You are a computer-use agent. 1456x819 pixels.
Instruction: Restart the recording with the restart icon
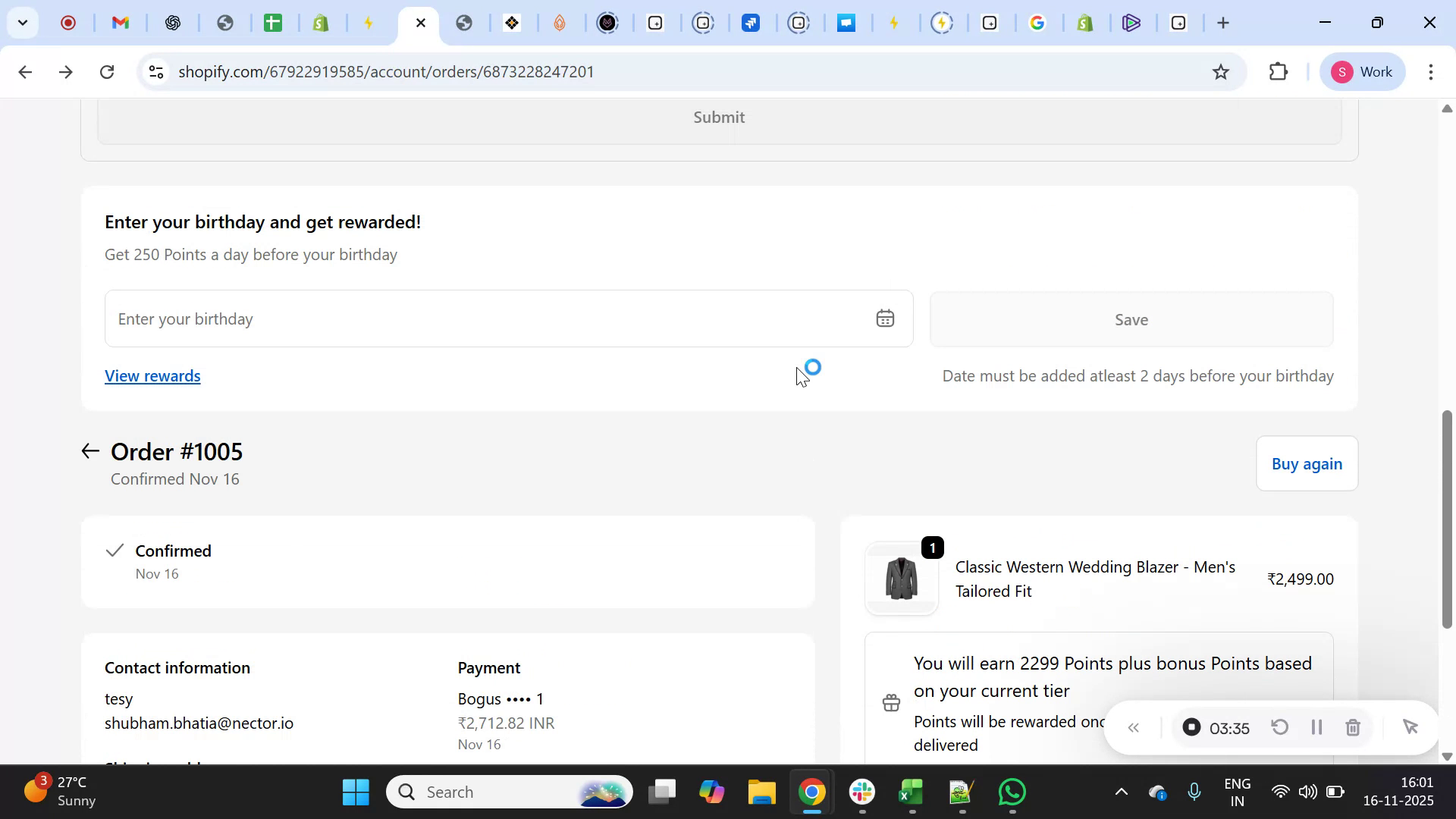click(x=1279, y=727)
